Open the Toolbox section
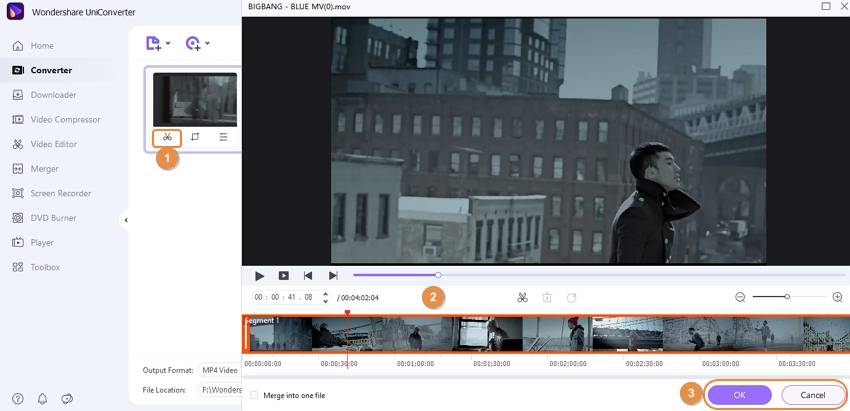Image resolution: width=850 pixels, height=411 pixels. (36, 267)
